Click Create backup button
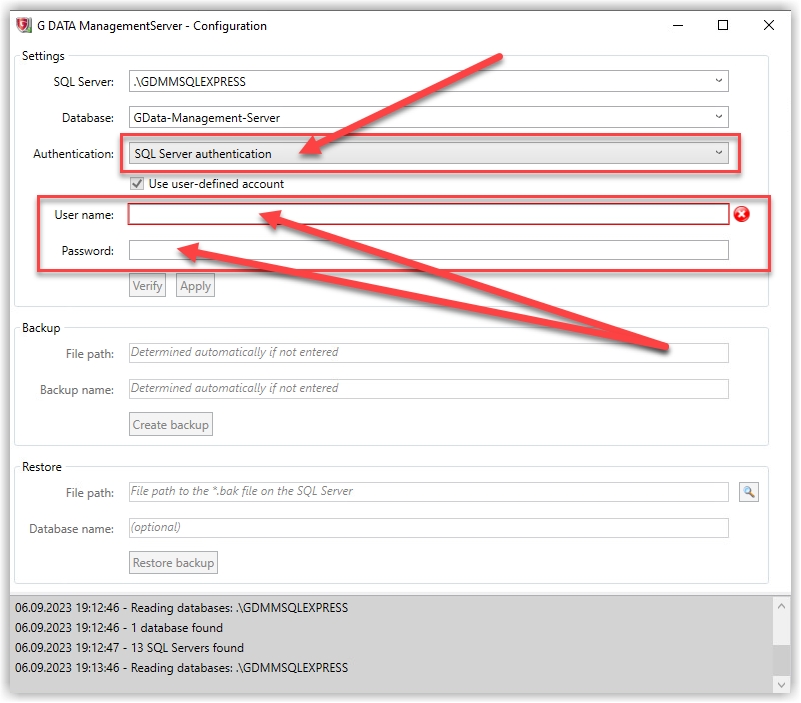801x703 pixels. [x=171, y=425]
